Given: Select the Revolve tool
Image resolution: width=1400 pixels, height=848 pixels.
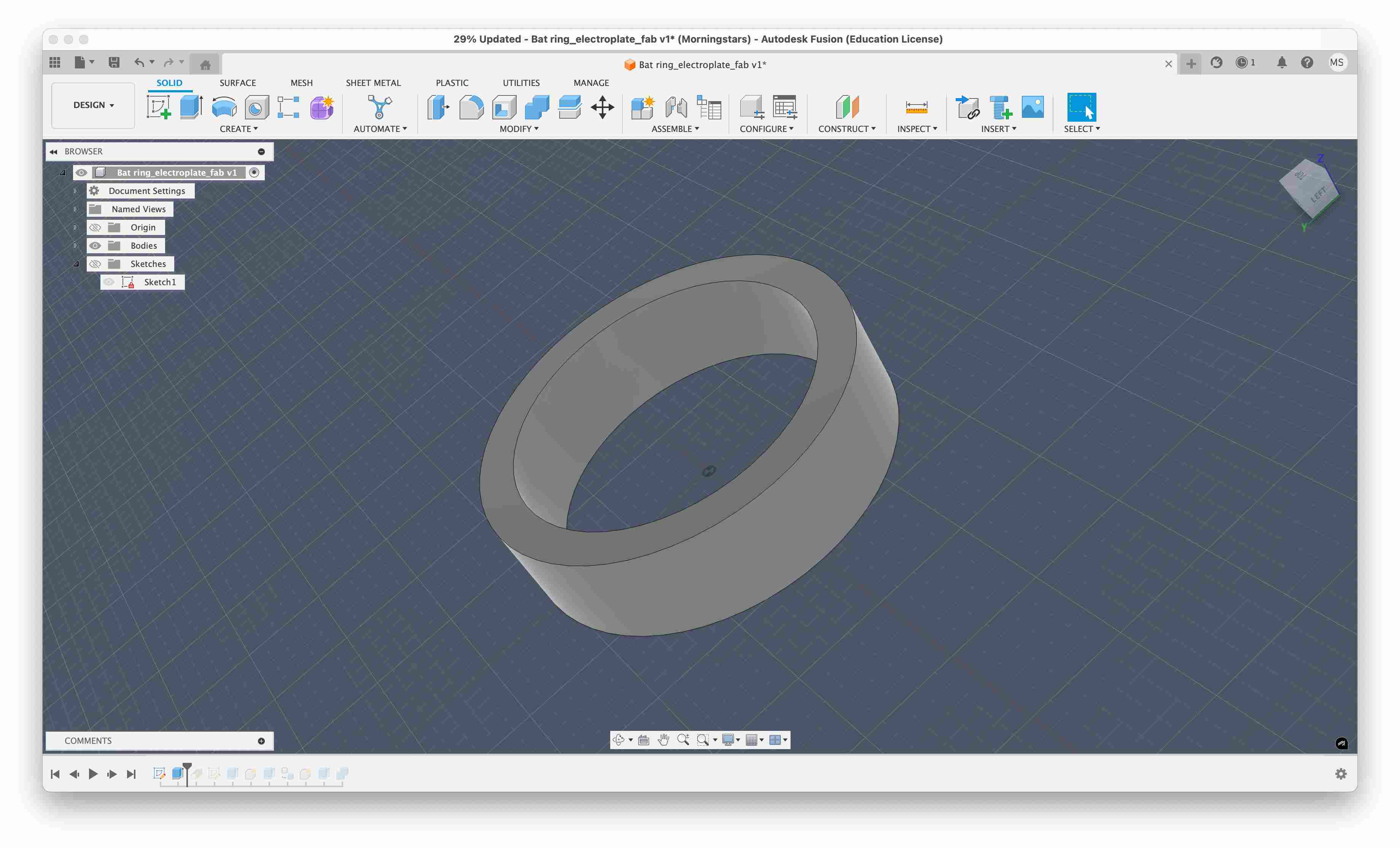Looking at the screenshot, I should [224, 107].
